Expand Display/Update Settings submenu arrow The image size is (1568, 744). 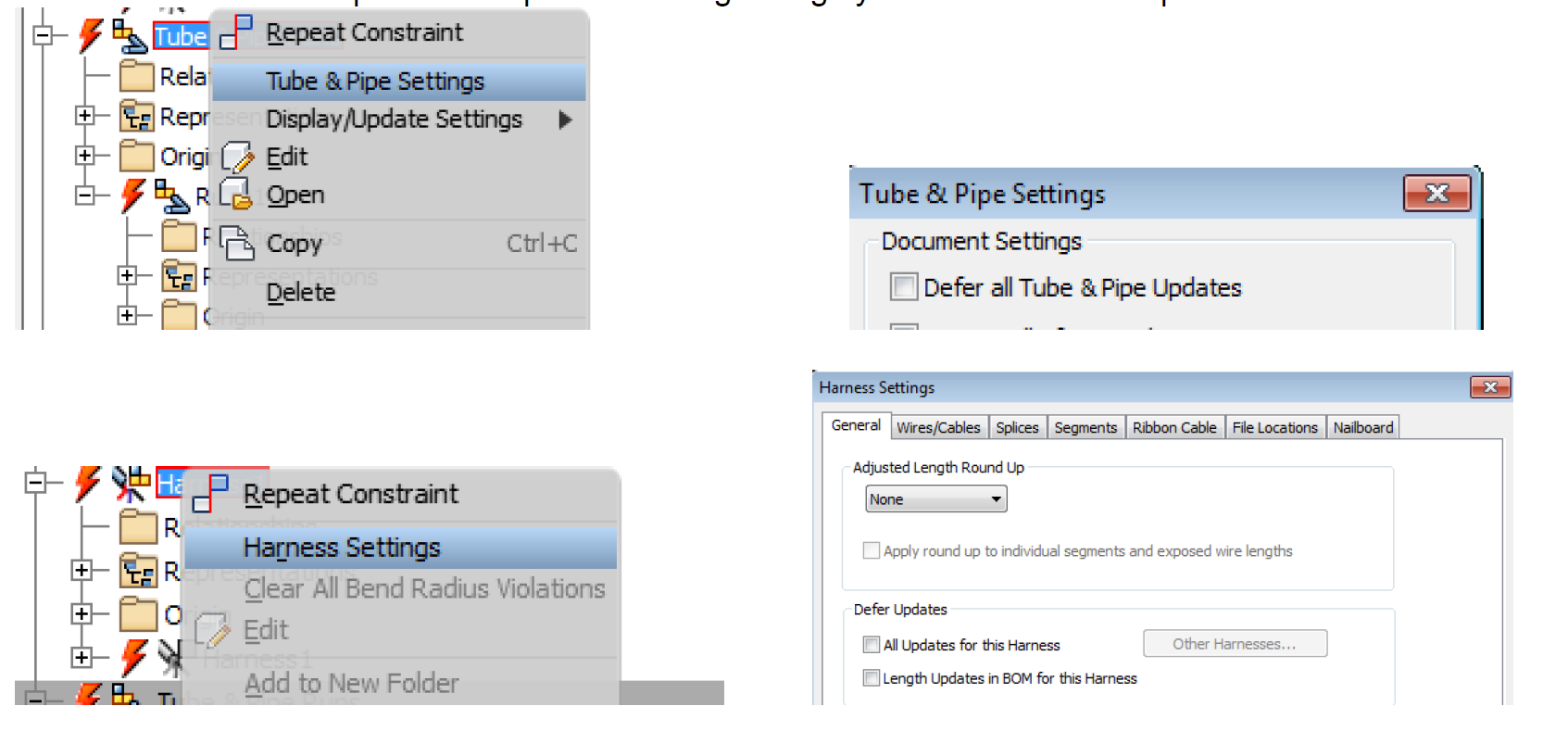pyautogui.click(x=565, y=120)
